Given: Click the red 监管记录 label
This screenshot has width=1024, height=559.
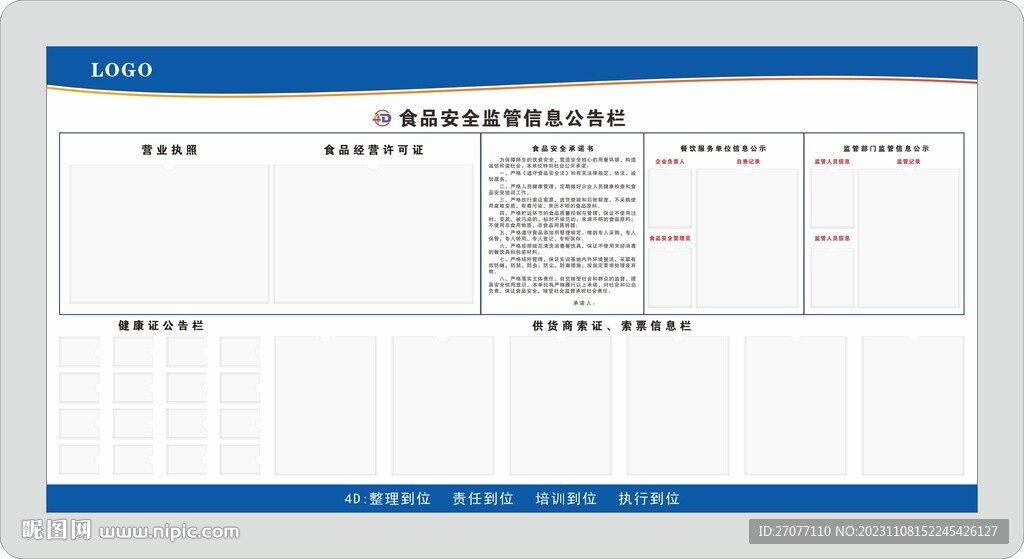Looking at the screenshot, I should pos(908,161).
